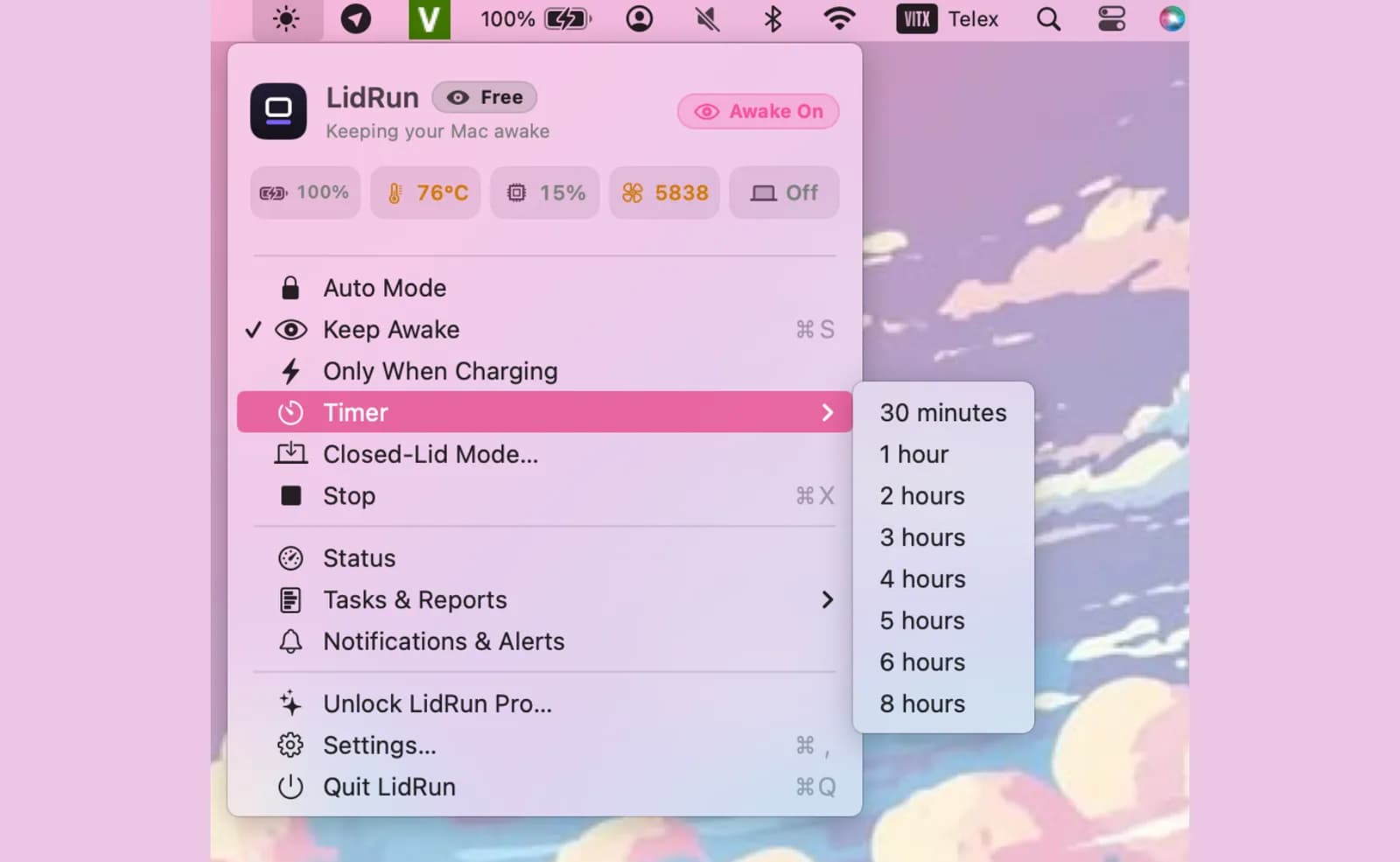
Task: Click the checkmark beside Keep Awake
Action: tap(253, 330)
